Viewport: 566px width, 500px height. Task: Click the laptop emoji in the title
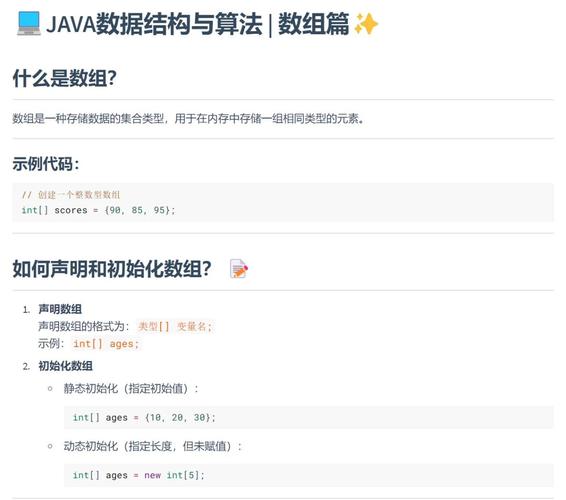[29, 24]
